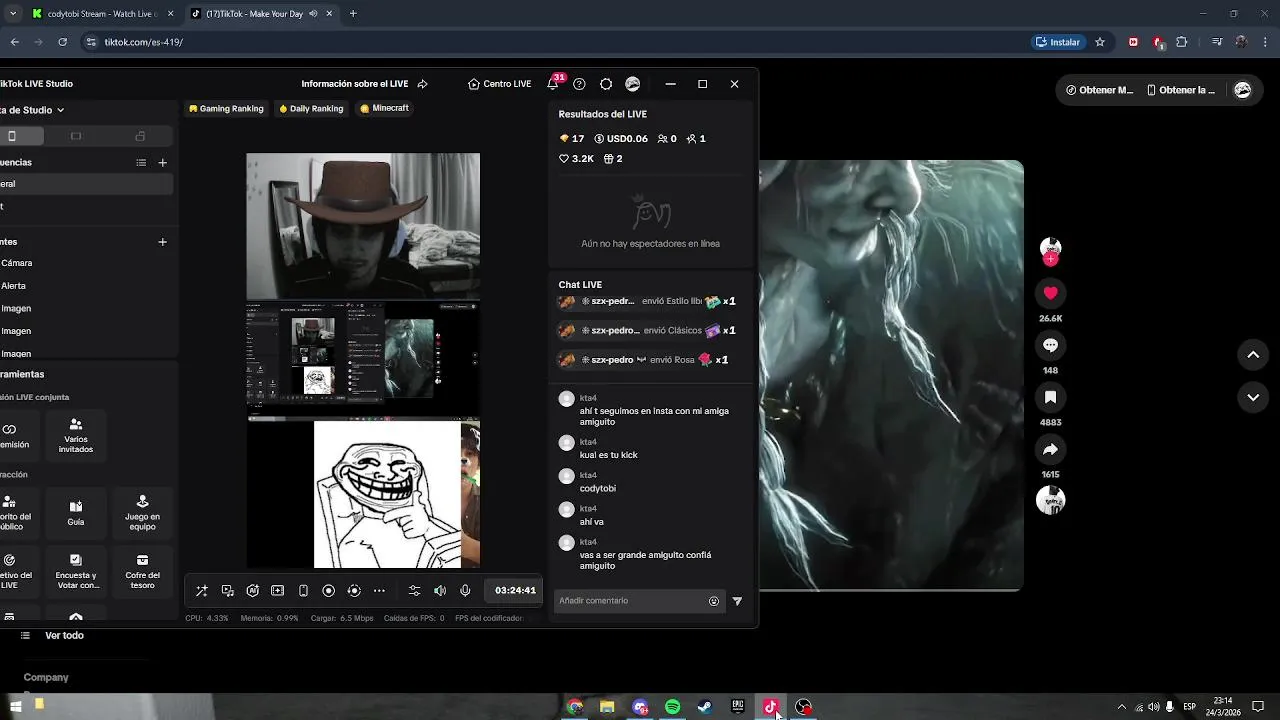Open the help question mark icon
This screenshot has width=1280, height=720.
[579, 84]
